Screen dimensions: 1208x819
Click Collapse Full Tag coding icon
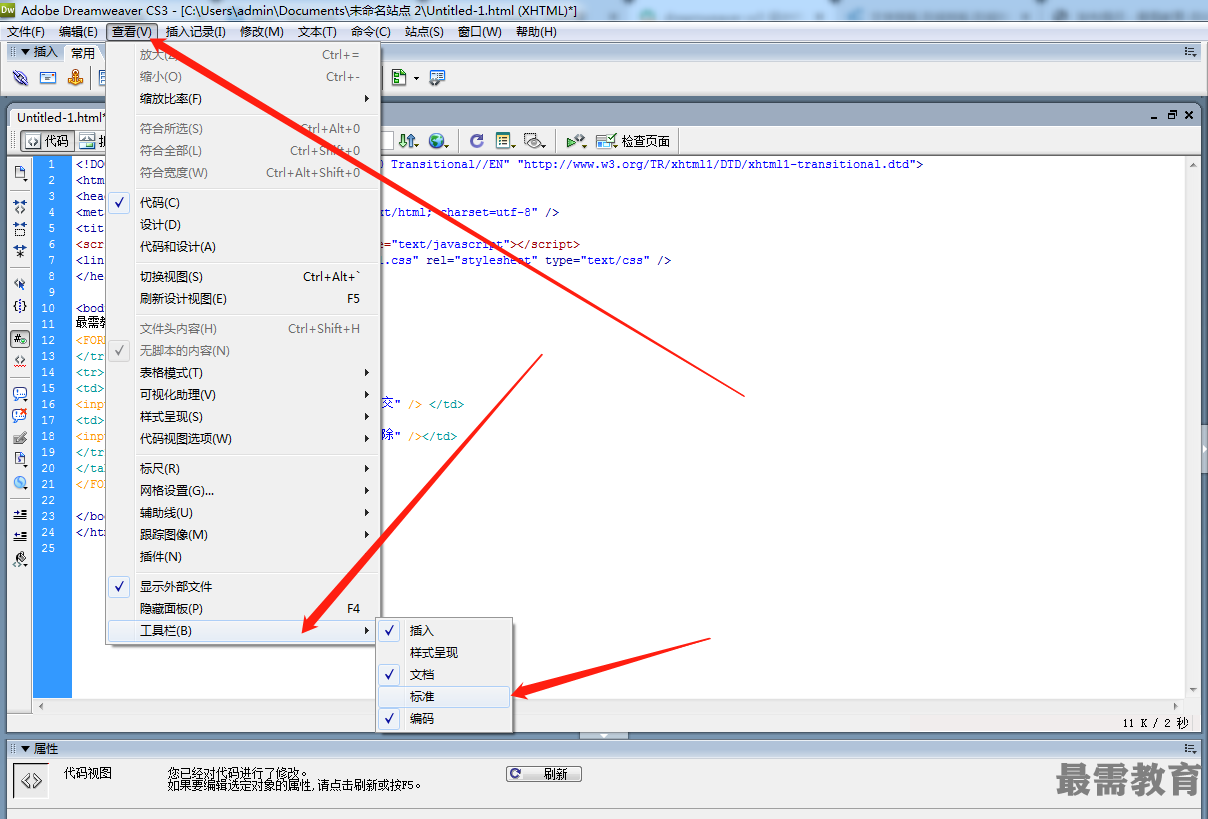20,206
